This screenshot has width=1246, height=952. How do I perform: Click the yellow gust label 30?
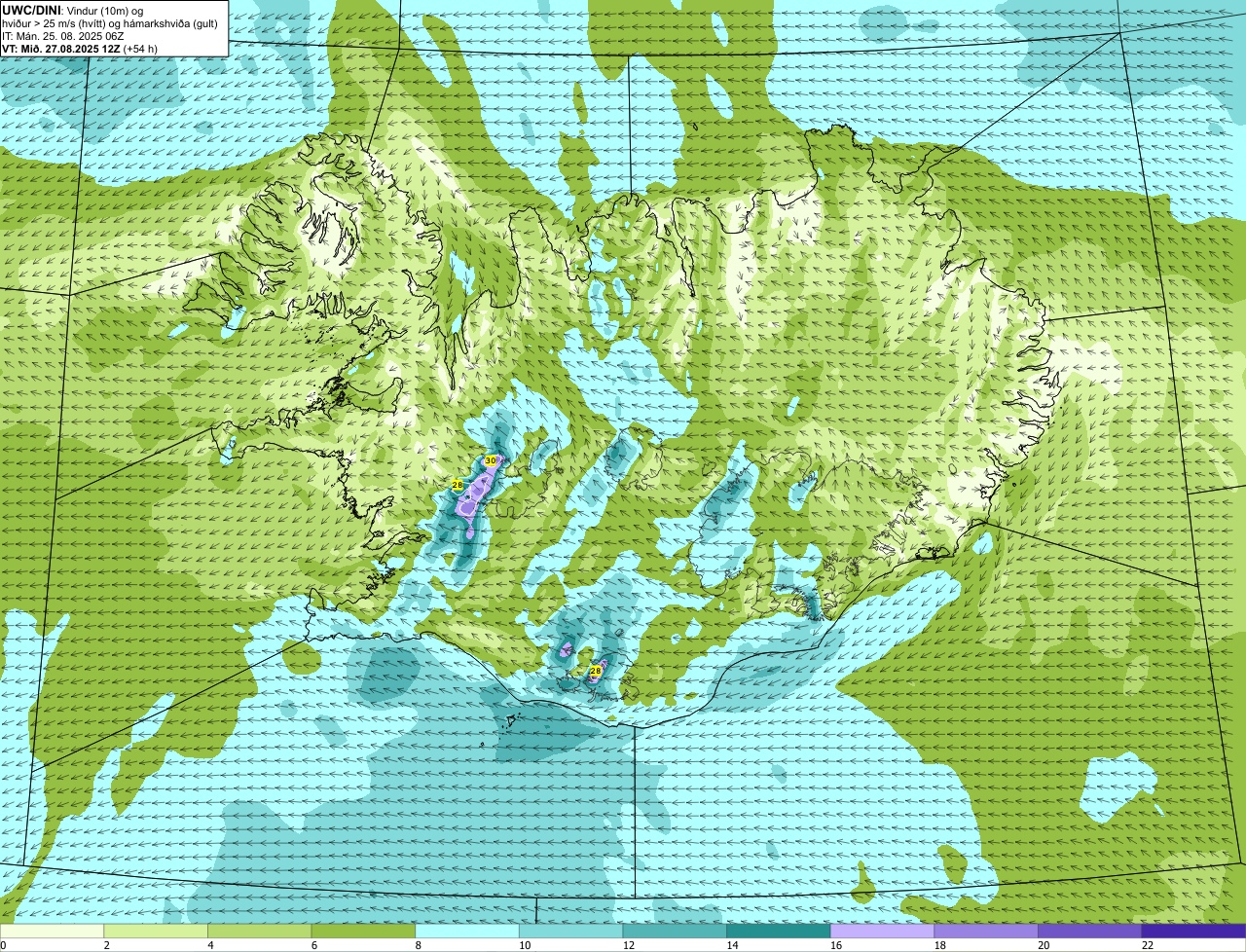(x=491, y=460)
